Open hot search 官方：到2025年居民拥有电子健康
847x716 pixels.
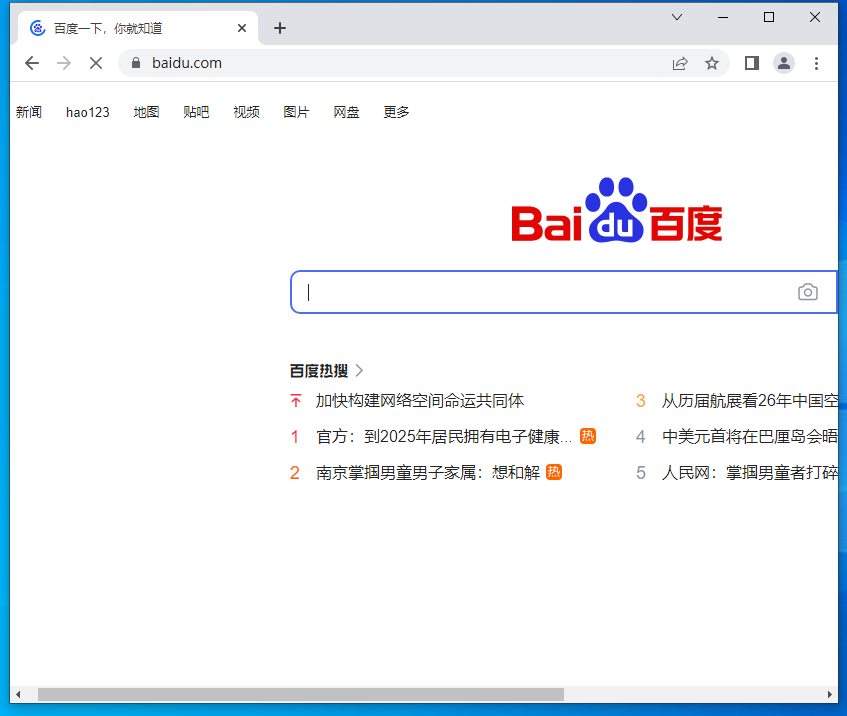[x=443, y=437]
